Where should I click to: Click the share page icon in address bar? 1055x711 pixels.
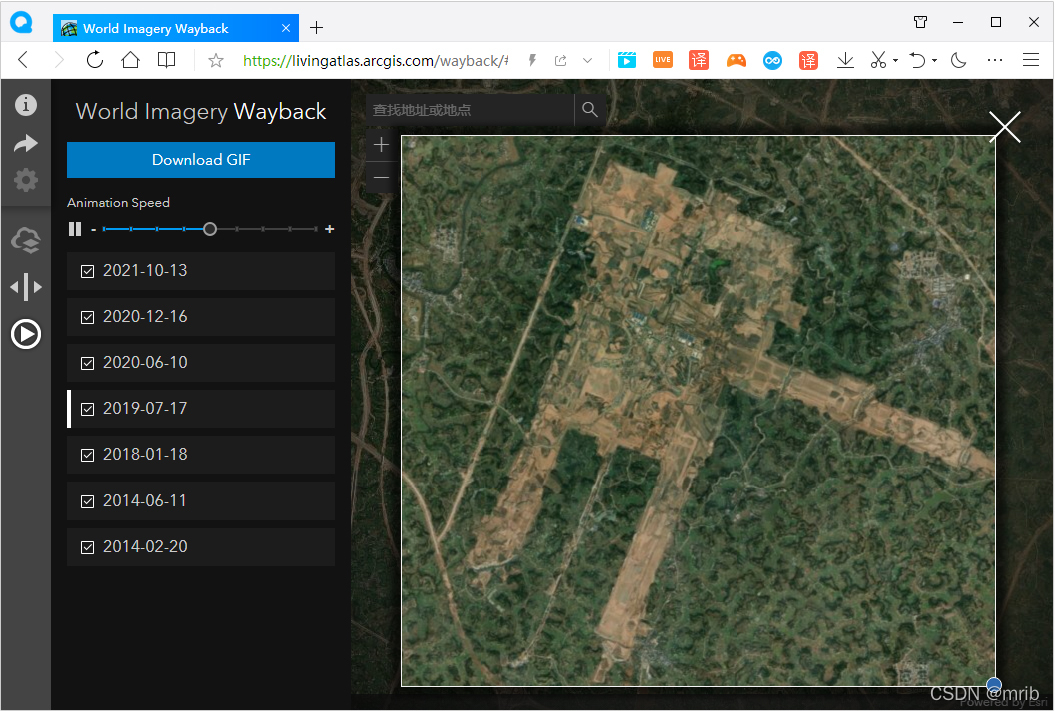click(560, 61)
